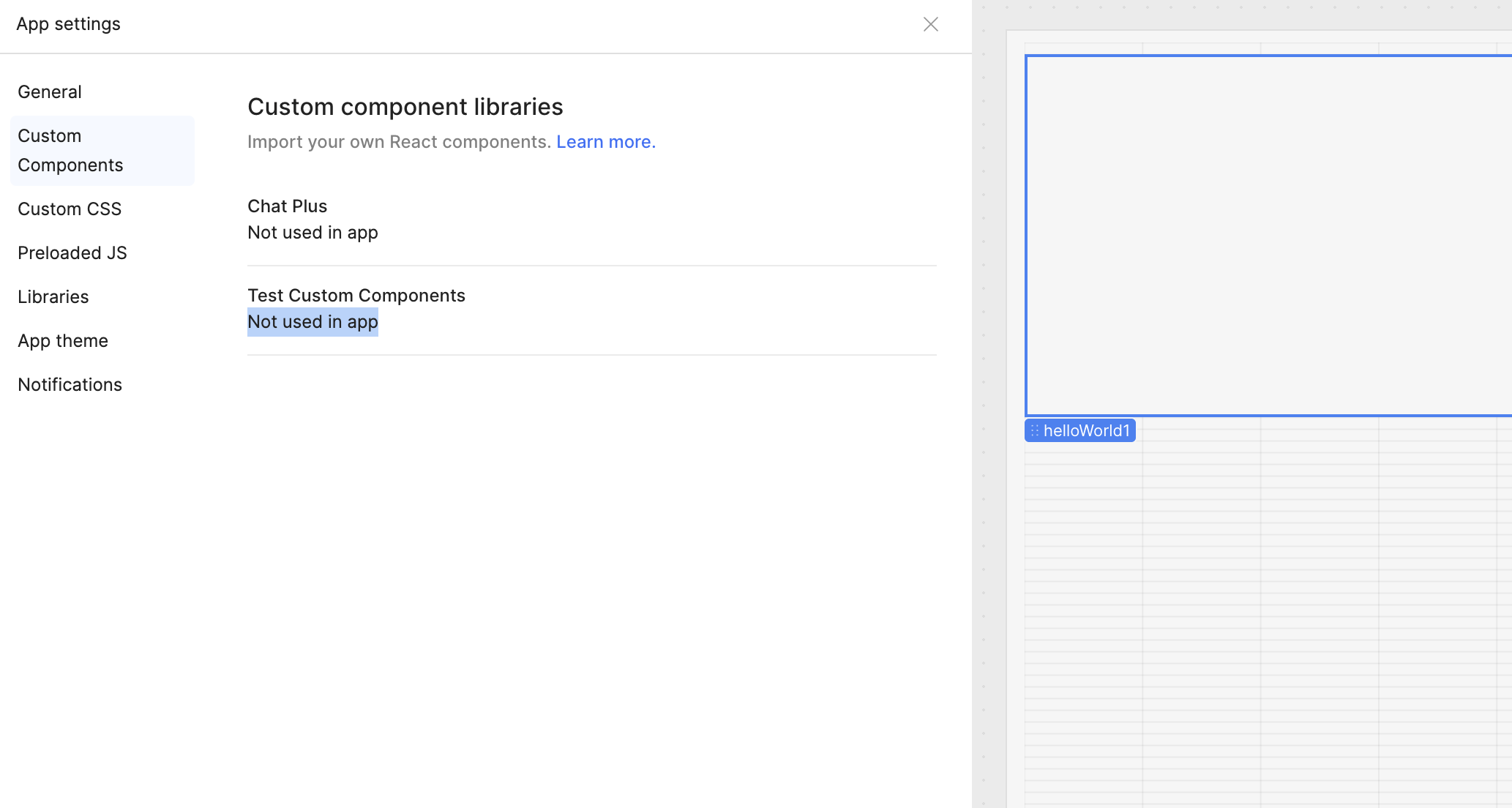Image resolution: width=1512 pixels, height=808 pixels.
Task: Click the helloWorld1 component label tag
Action: [x=1086, y=431]
